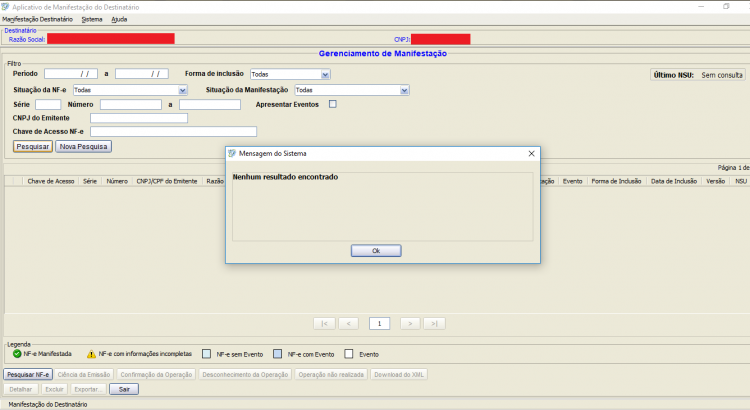Toggle the Apresentar Eventos checkbox

pos(332,104)
